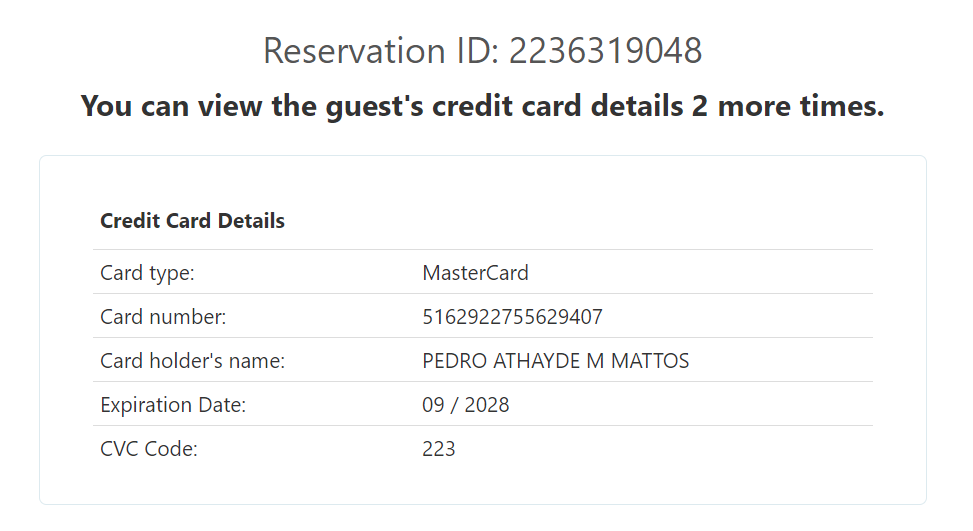The image size is (973, 531).
Task: Select the card holder's name value
Action: click(556, 361)
